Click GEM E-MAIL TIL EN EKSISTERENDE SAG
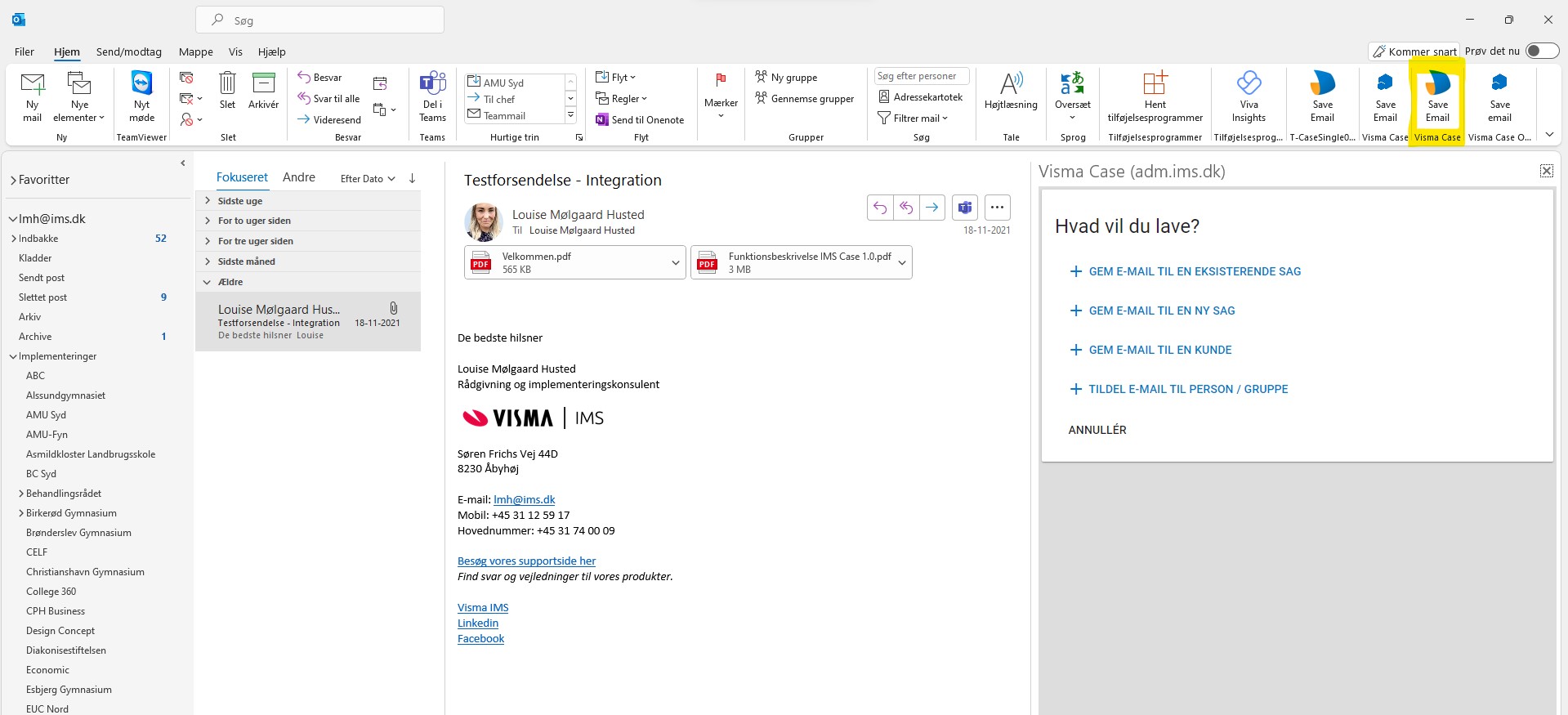Screen dimensions: 1568x715 tap(1185, 271)
